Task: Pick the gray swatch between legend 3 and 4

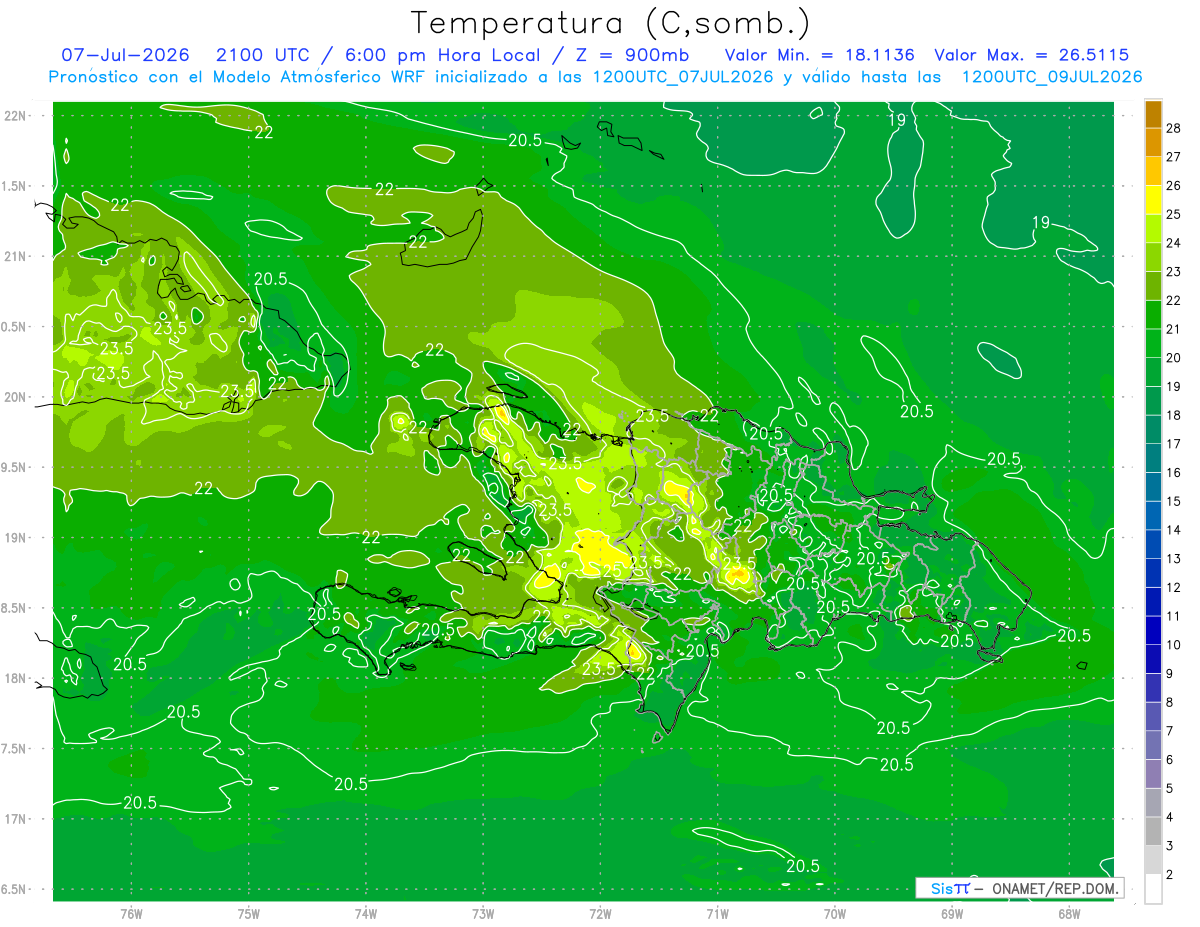Action: tap(1153, 832)
